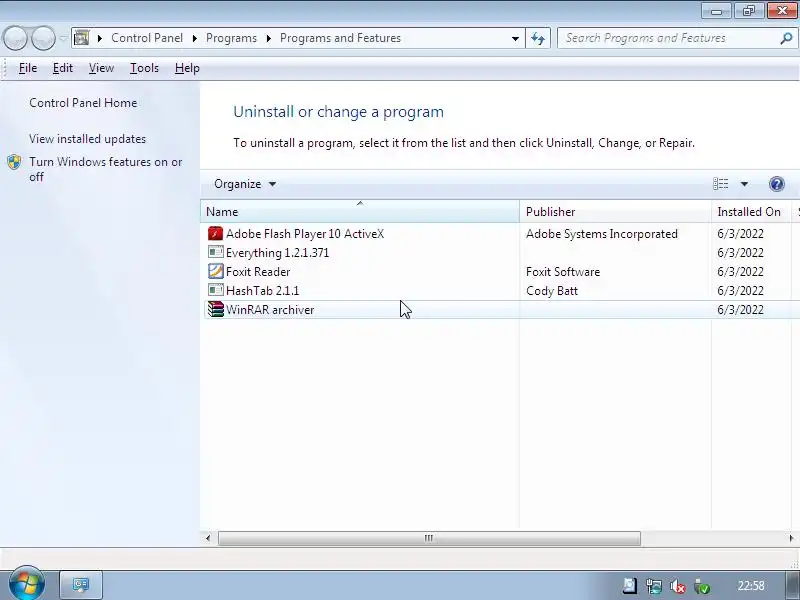Click the Adobe Flash Player red icon
The image size is (800, 600).
tap(215, 234)
